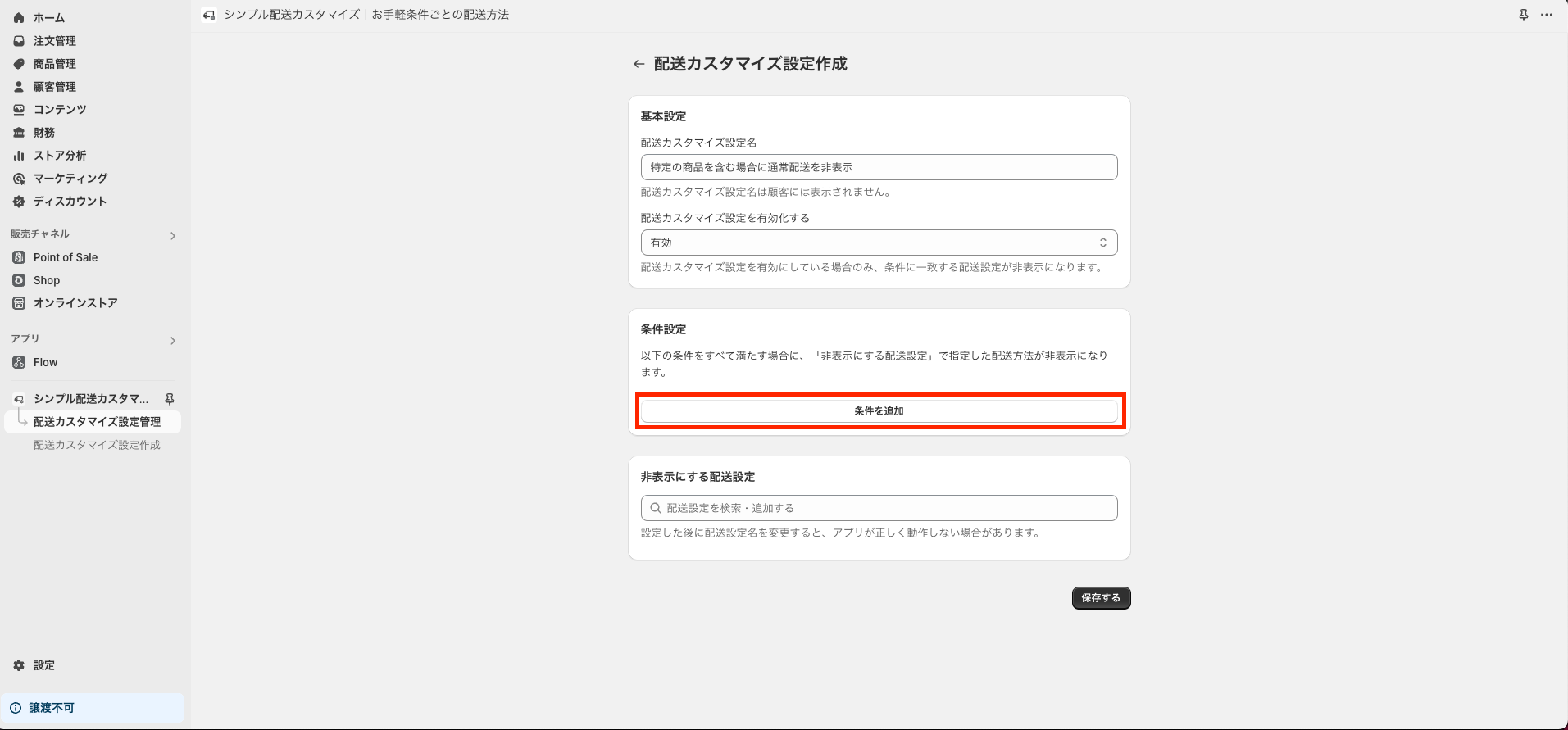Viewport: 1568px width, 730px height.
Task: Click the header title シンプル配送カスタマイズ｜お手軽条件ごとの配送方法
Action: pos(366,15)
